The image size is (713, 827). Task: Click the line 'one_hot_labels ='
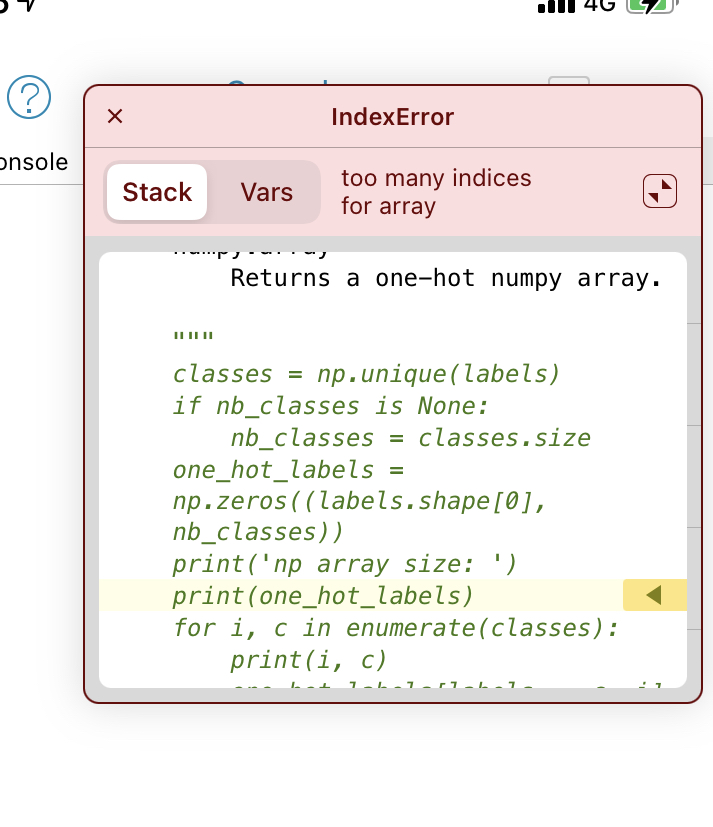pos(288,470)
